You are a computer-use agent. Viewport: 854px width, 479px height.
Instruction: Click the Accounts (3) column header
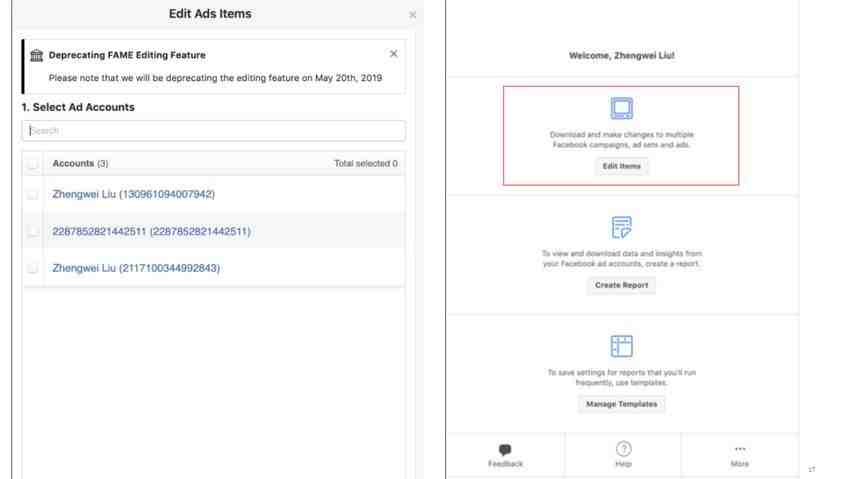80,163
